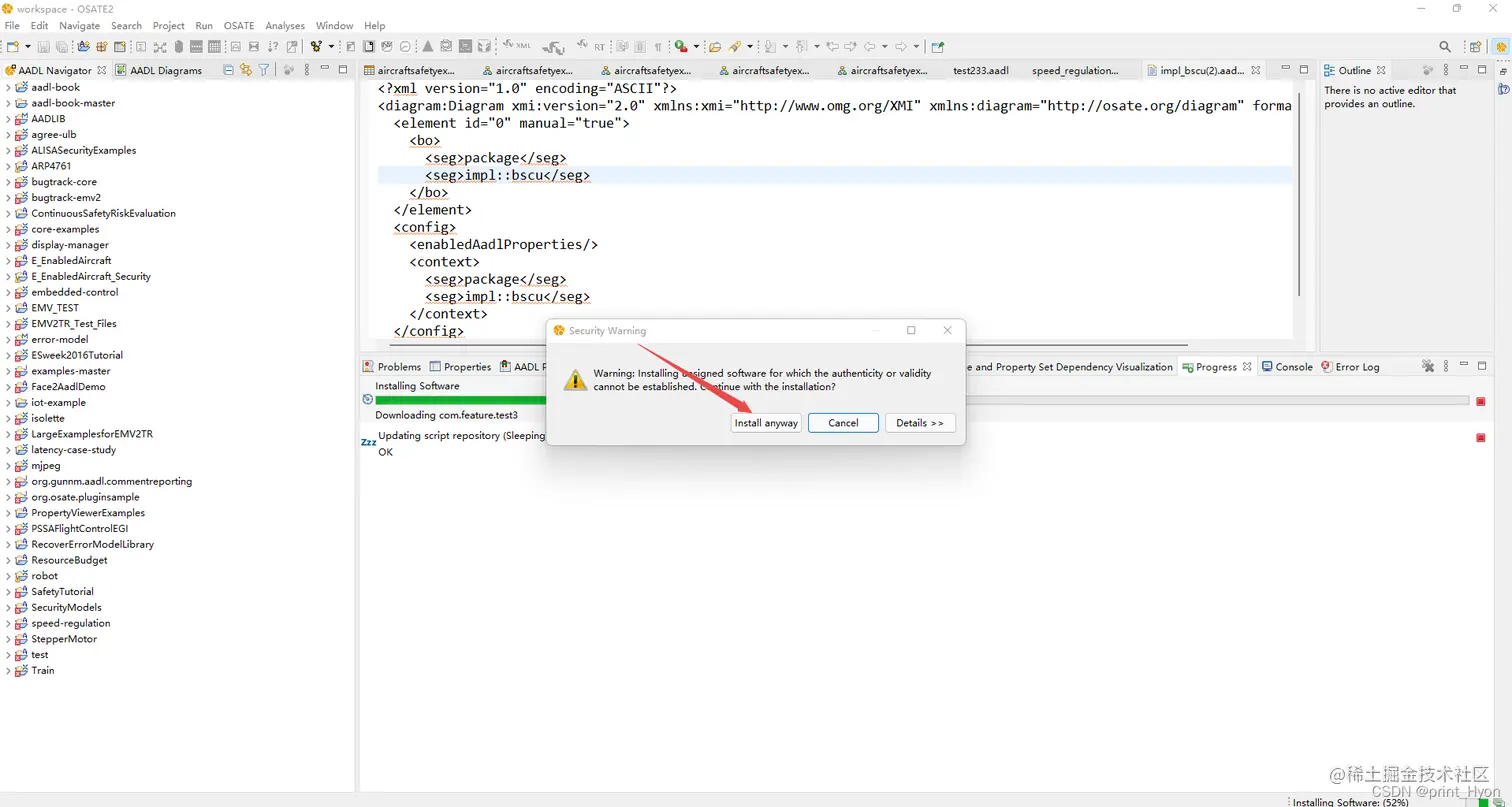This screenshot has height=807, width=1512.
Task: Expand the core-examples project
Action: click(8, 229)
